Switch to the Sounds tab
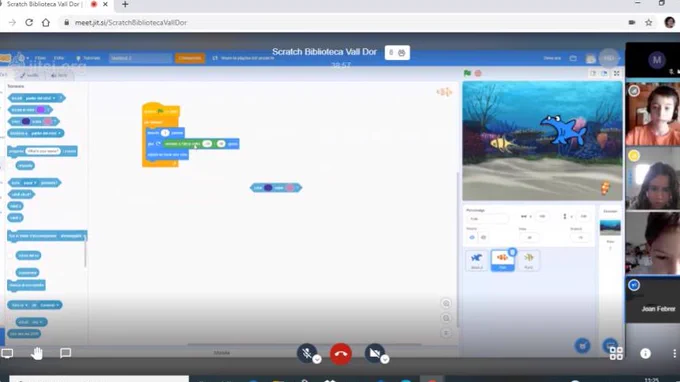Image resolution: width=680 pixels, height=382 pixels. click(59, 75)
